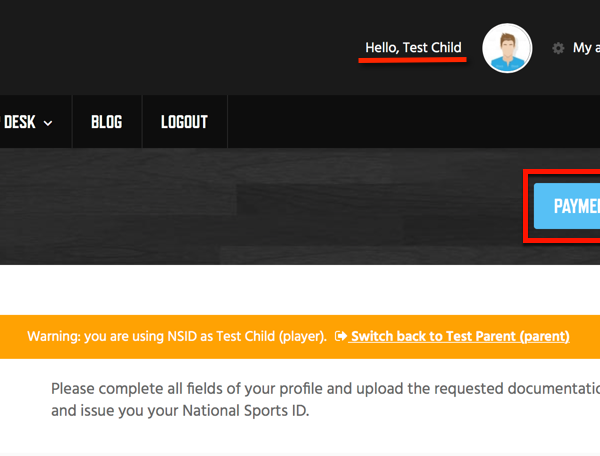Click the National Sports ID text line
The height and width of the screenshot is (456, 600).
tap(180, 411)
